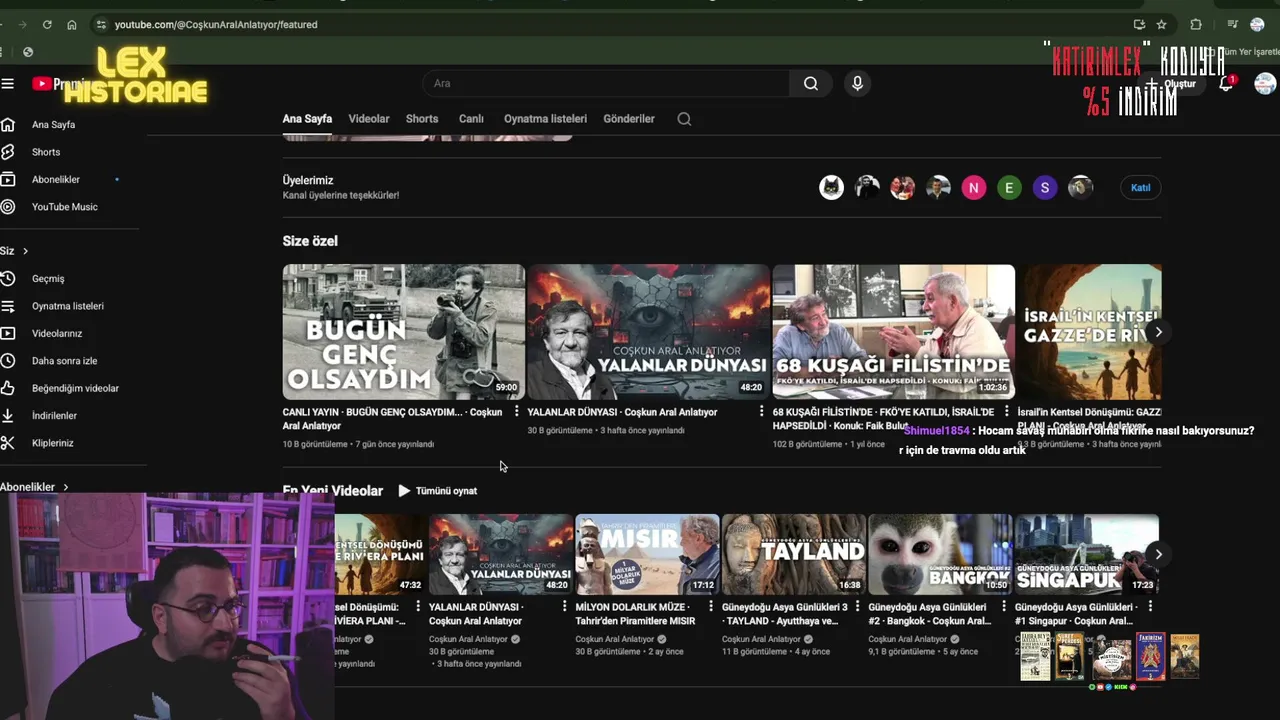The width and height of the screenshot is (1280, 720).
Task: Open options menu for MISIR video
Action: tap(711, 607)
